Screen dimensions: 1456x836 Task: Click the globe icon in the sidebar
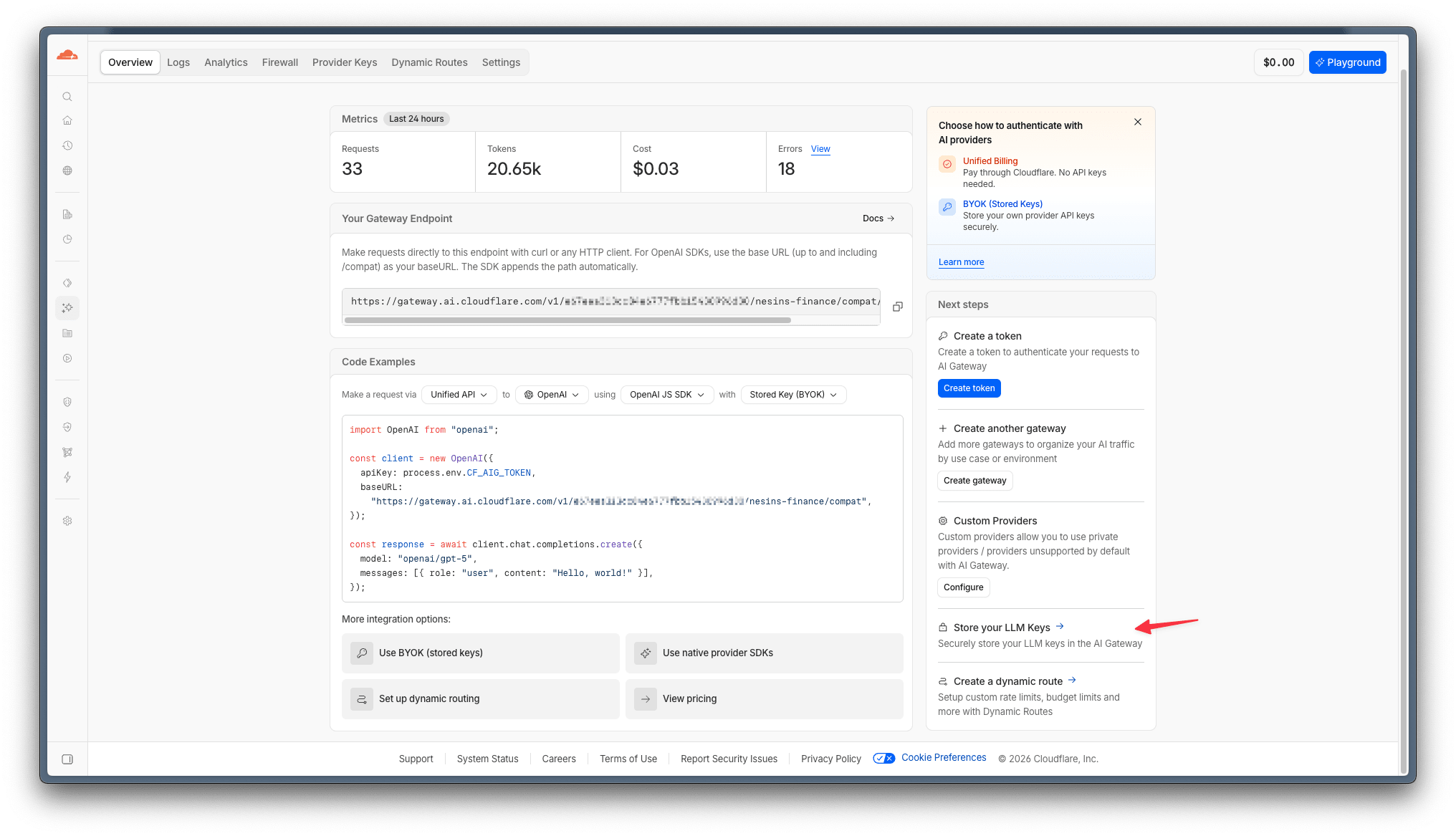click(x=67, y=170)
